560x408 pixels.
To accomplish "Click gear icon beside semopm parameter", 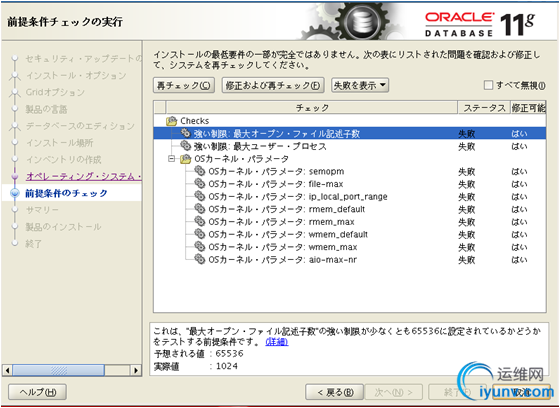I will pyautogui.click(x=200, y=171).
